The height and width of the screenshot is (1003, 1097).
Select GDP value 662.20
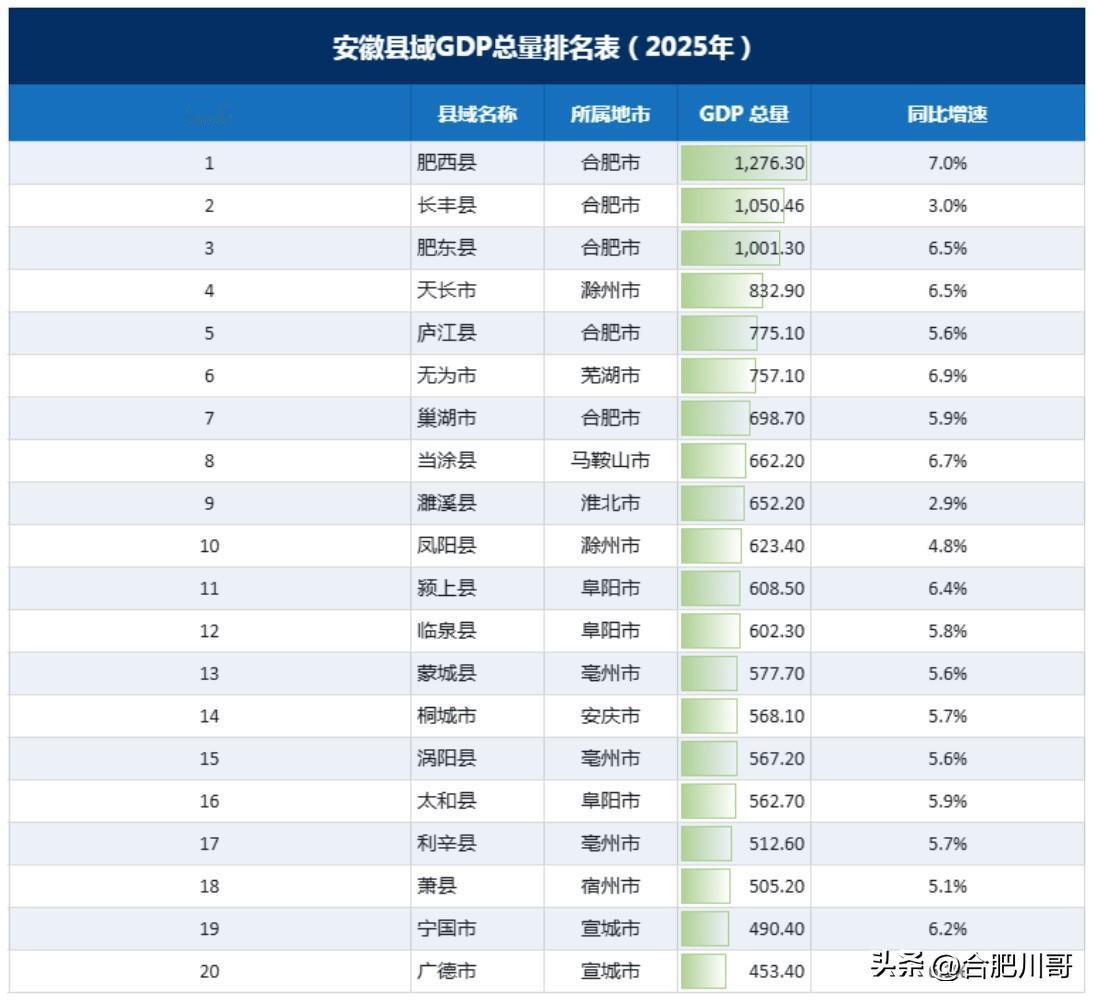coord(777,460)
